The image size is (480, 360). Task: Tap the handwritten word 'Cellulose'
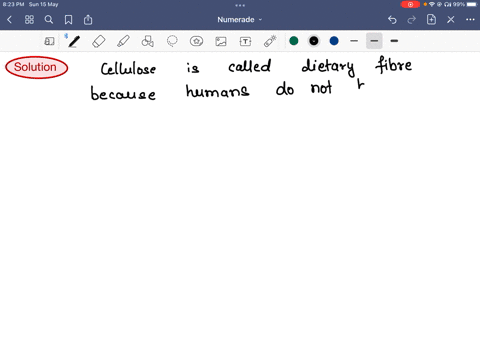pos(128,69)
